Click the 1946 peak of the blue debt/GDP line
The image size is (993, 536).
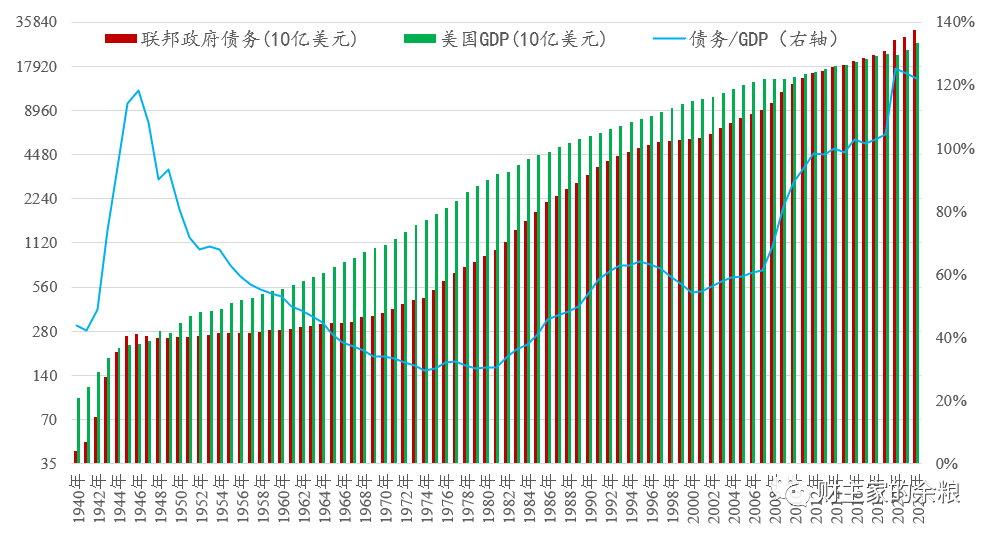(138, 91)
